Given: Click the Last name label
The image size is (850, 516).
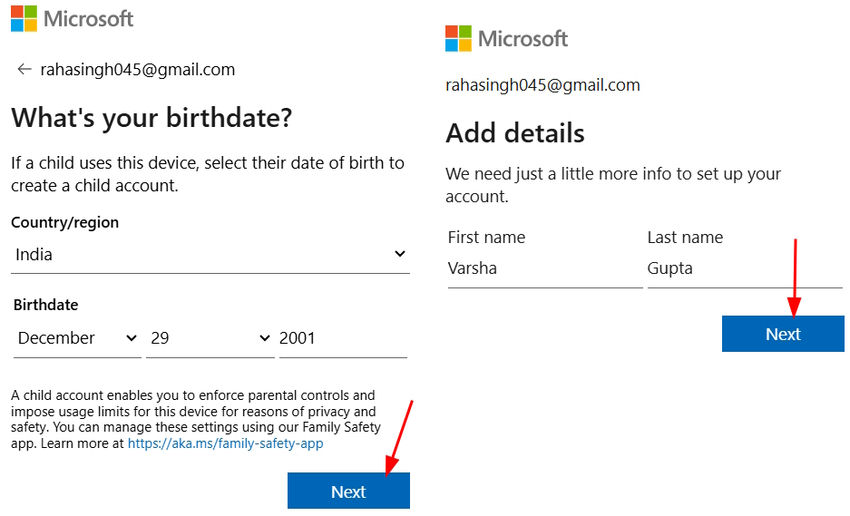Looking at the screenshot, I should [x=685, y=237].
